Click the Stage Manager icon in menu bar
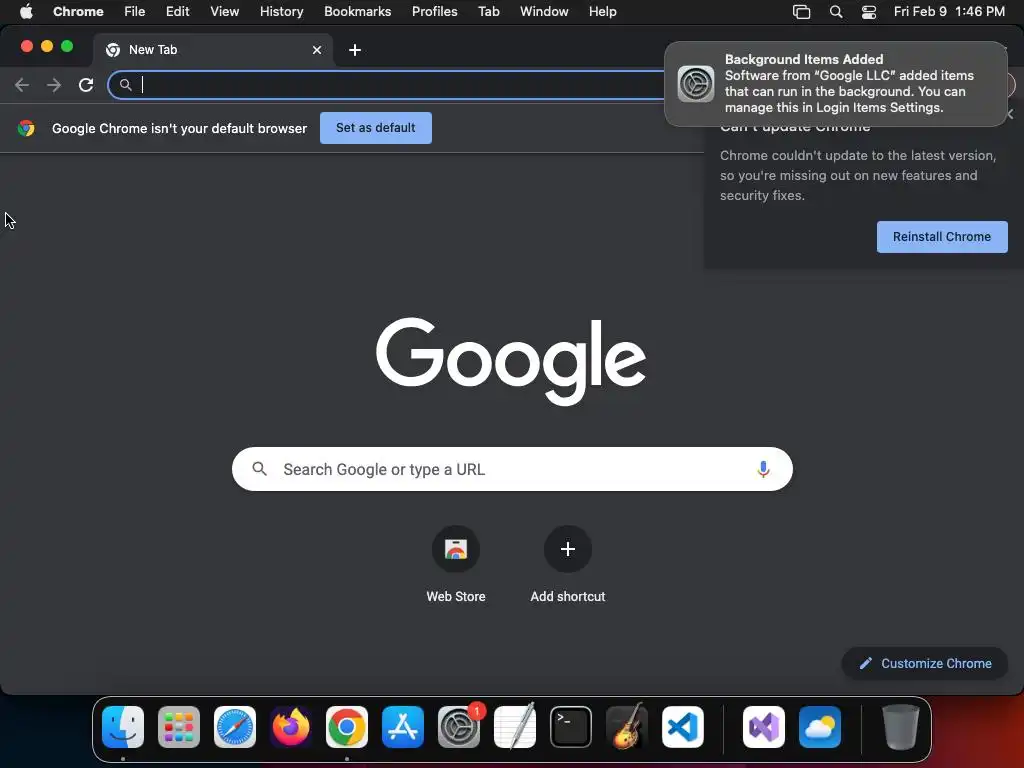1024x768 pixels. [x=801, y=12]
